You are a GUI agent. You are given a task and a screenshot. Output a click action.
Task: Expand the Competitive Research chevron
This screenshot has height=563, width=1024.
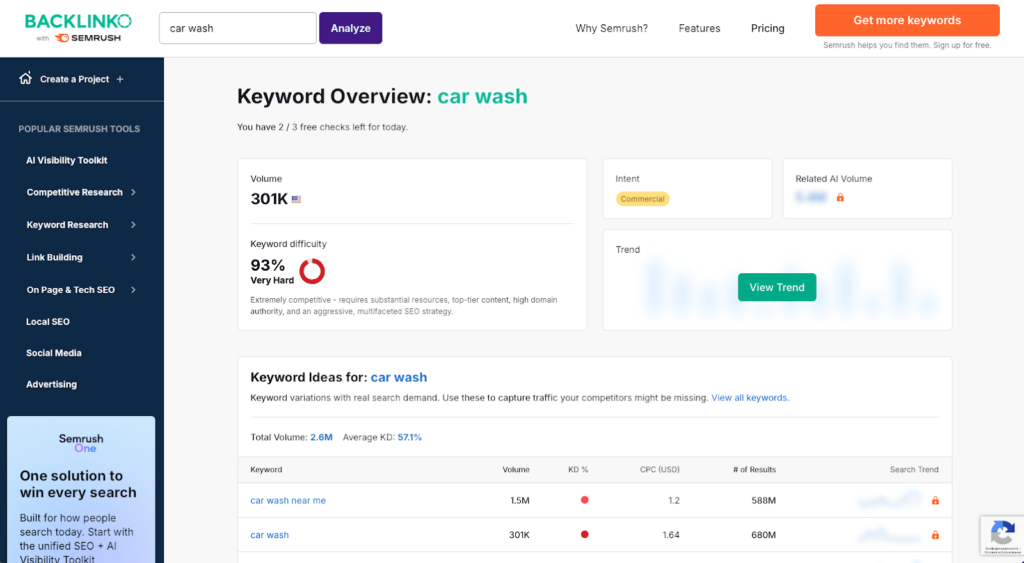pyautogui.click(x=133, y=192)
